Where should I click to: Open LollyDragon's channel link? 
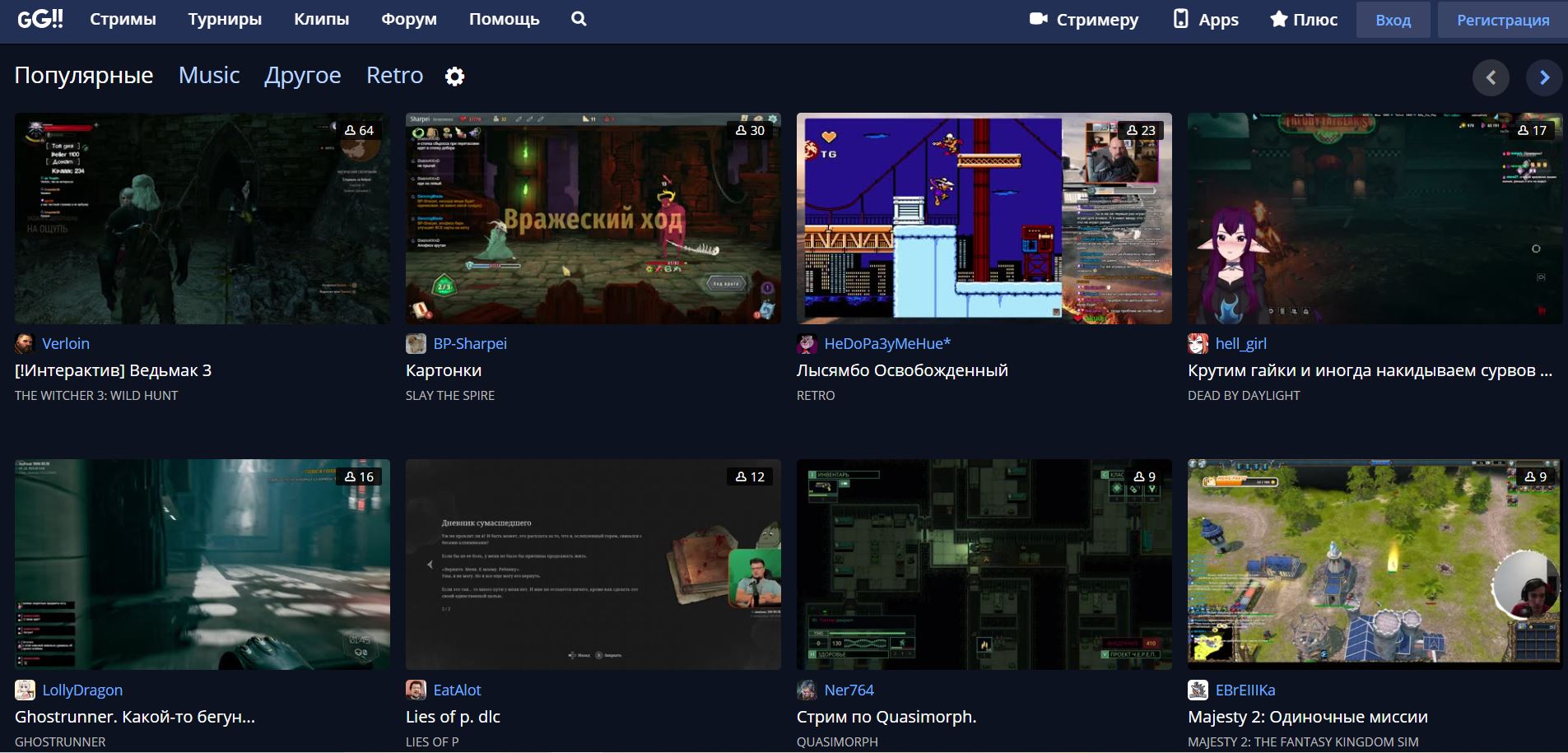point(82,690)
